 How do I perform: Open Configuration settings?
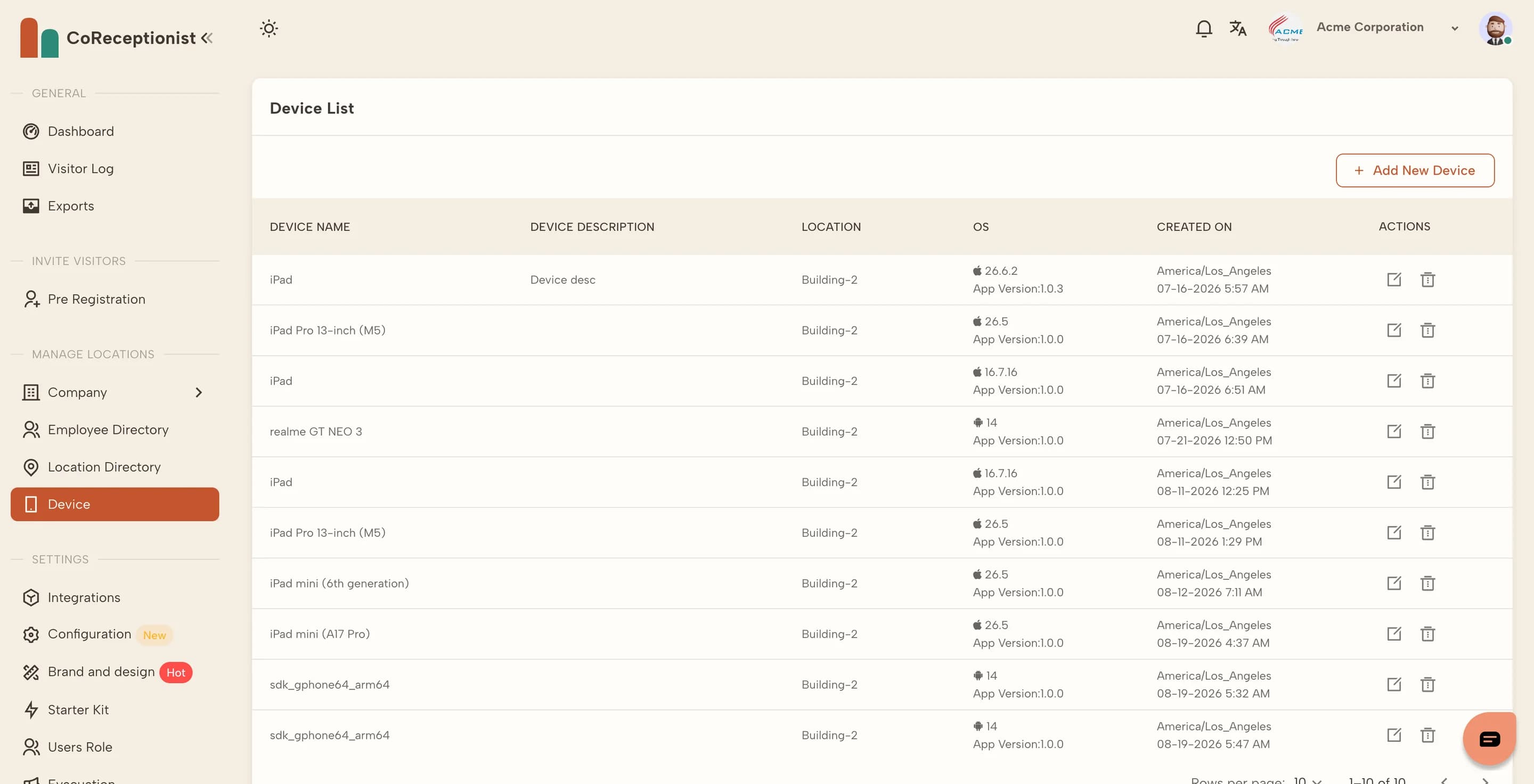[x=115, y=634]
